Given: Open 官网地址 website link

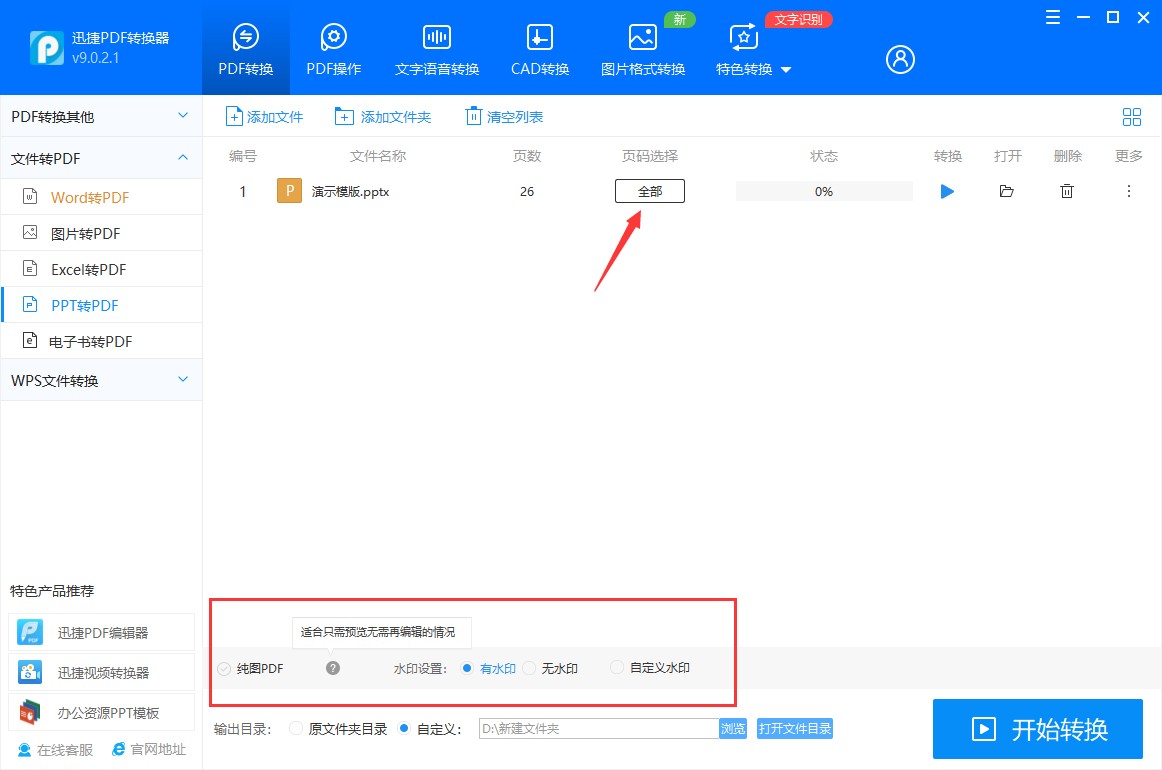Looking at the screenshot, I should pos(149,749).
